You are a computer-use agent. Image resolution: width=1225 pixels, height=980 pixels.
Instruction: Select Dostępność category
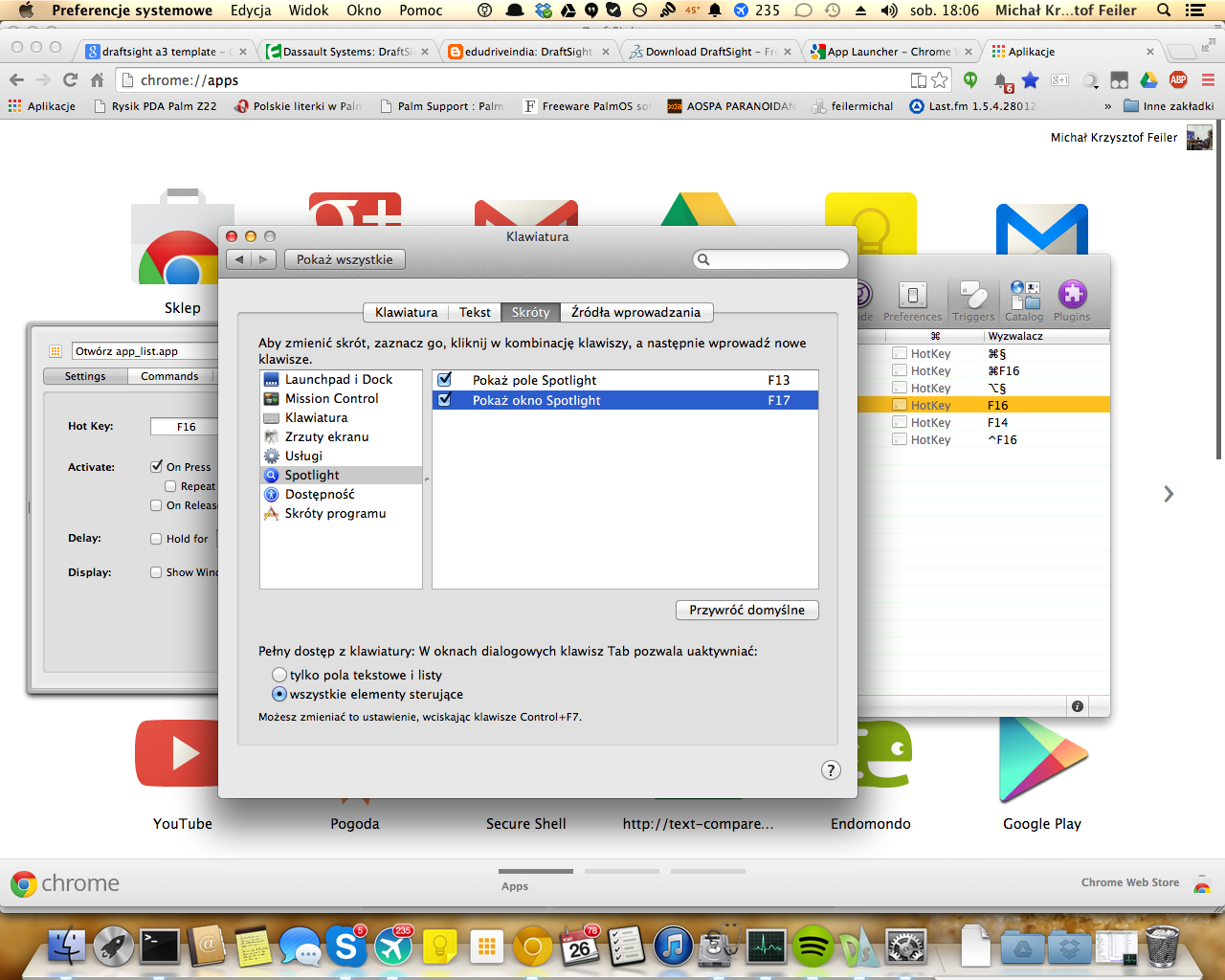(x=341, y=494)
